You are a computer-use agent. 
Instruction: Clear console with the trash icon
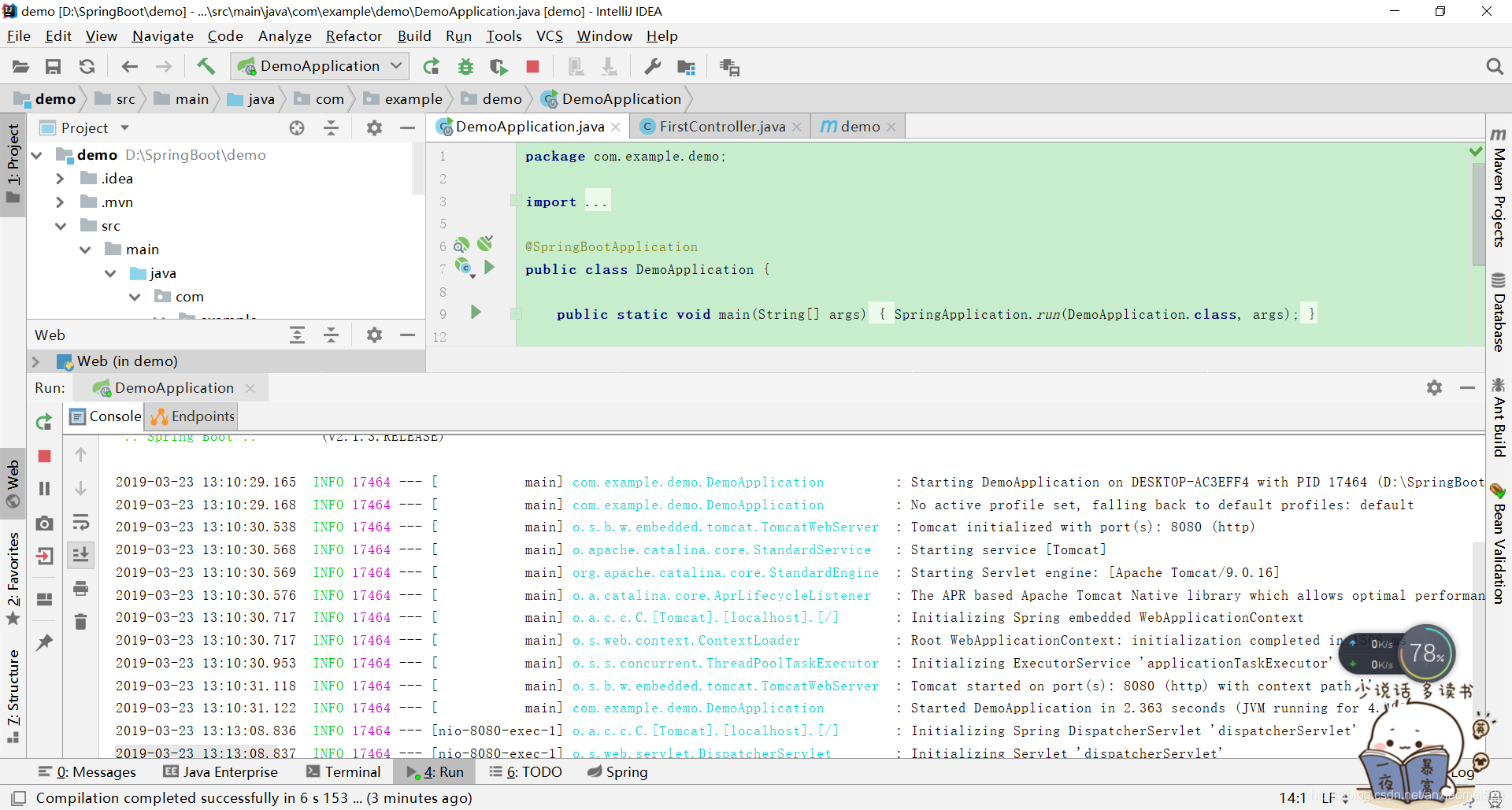[80, 622]
